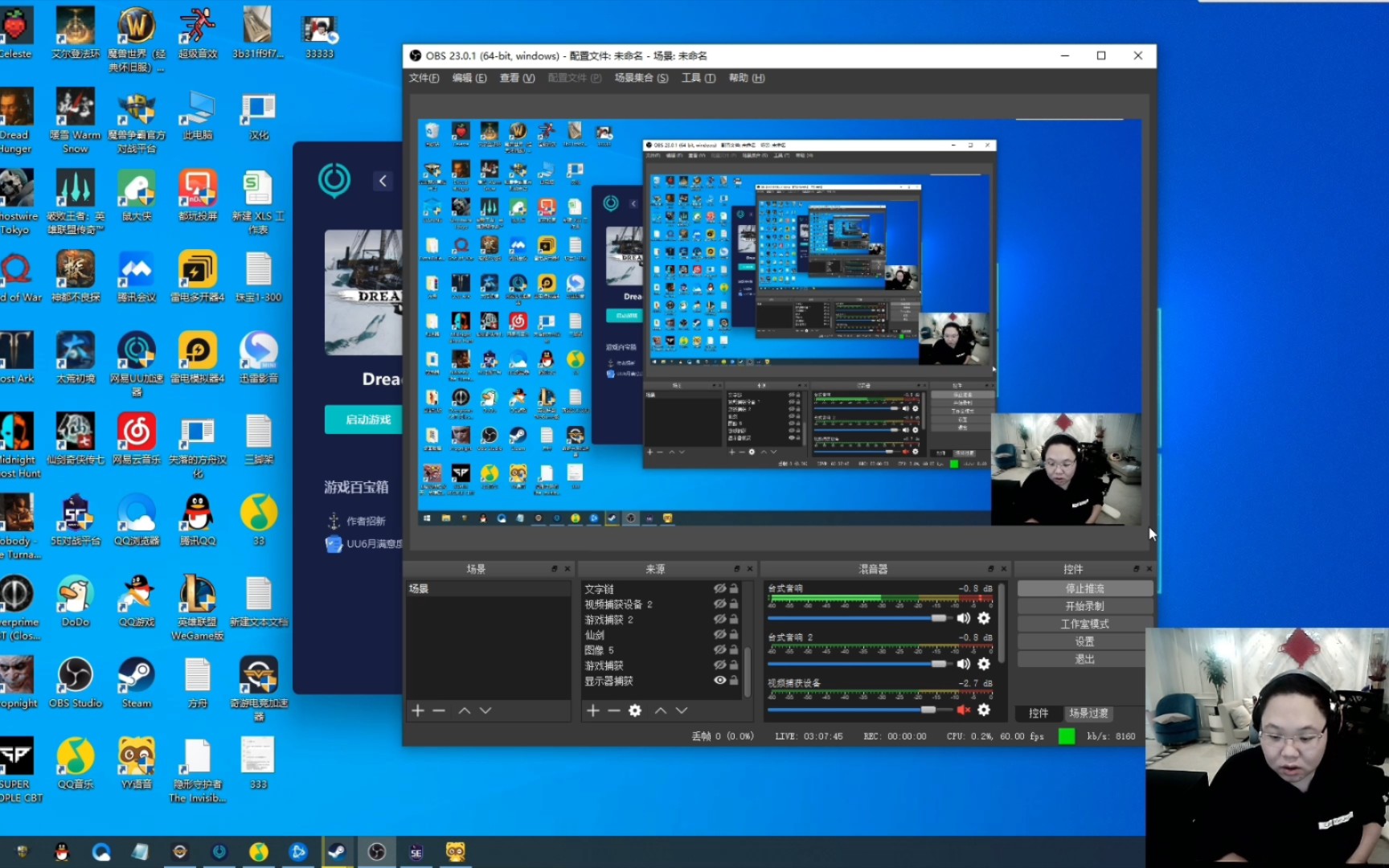Screen dimensions: 1389x868
Task: Mute 台式音响 2 speaker icon
Action: coord(963,664)
